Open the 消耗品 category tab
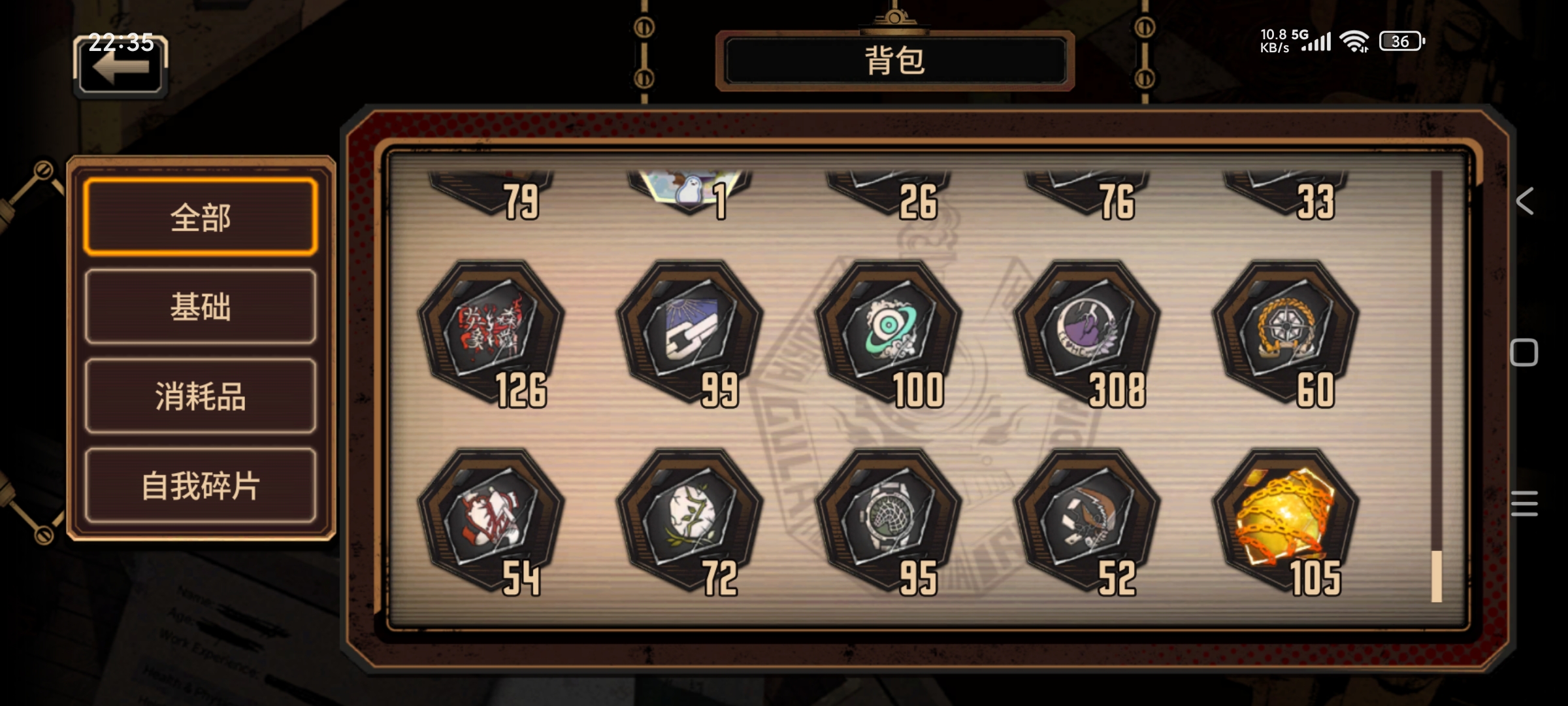Image resolution: width=1568 pixels, height=706 pixels. (201, 396)
